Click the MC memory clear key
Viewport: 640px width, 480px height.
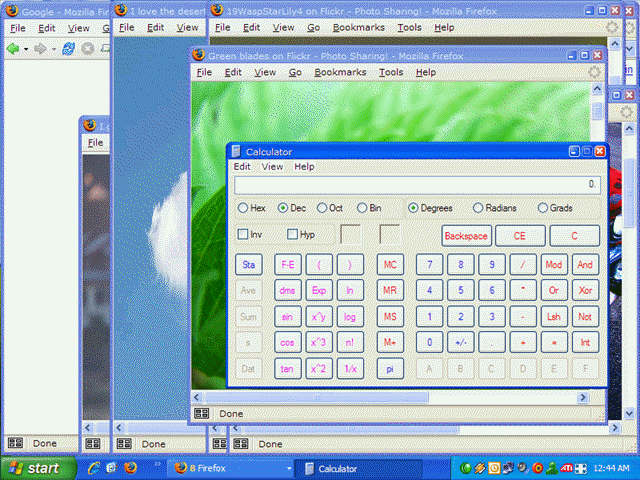click(x=390, y=264)
